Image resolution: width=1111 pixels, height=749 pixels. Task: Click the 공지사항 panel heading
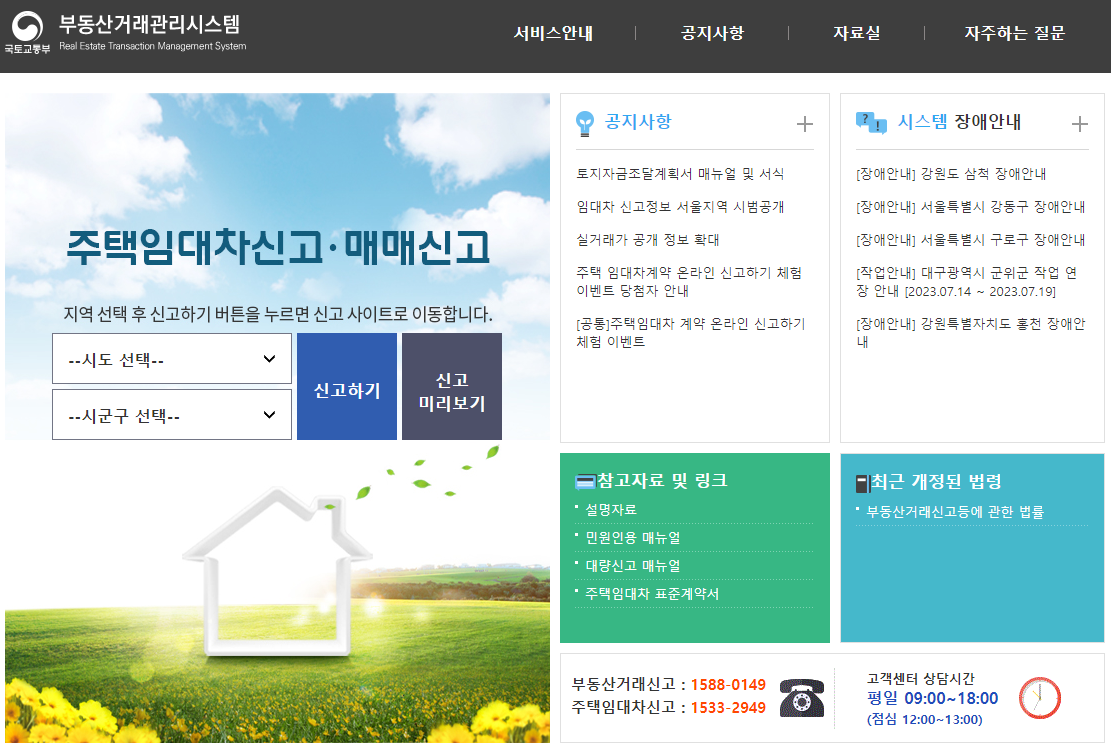point(638,122)
